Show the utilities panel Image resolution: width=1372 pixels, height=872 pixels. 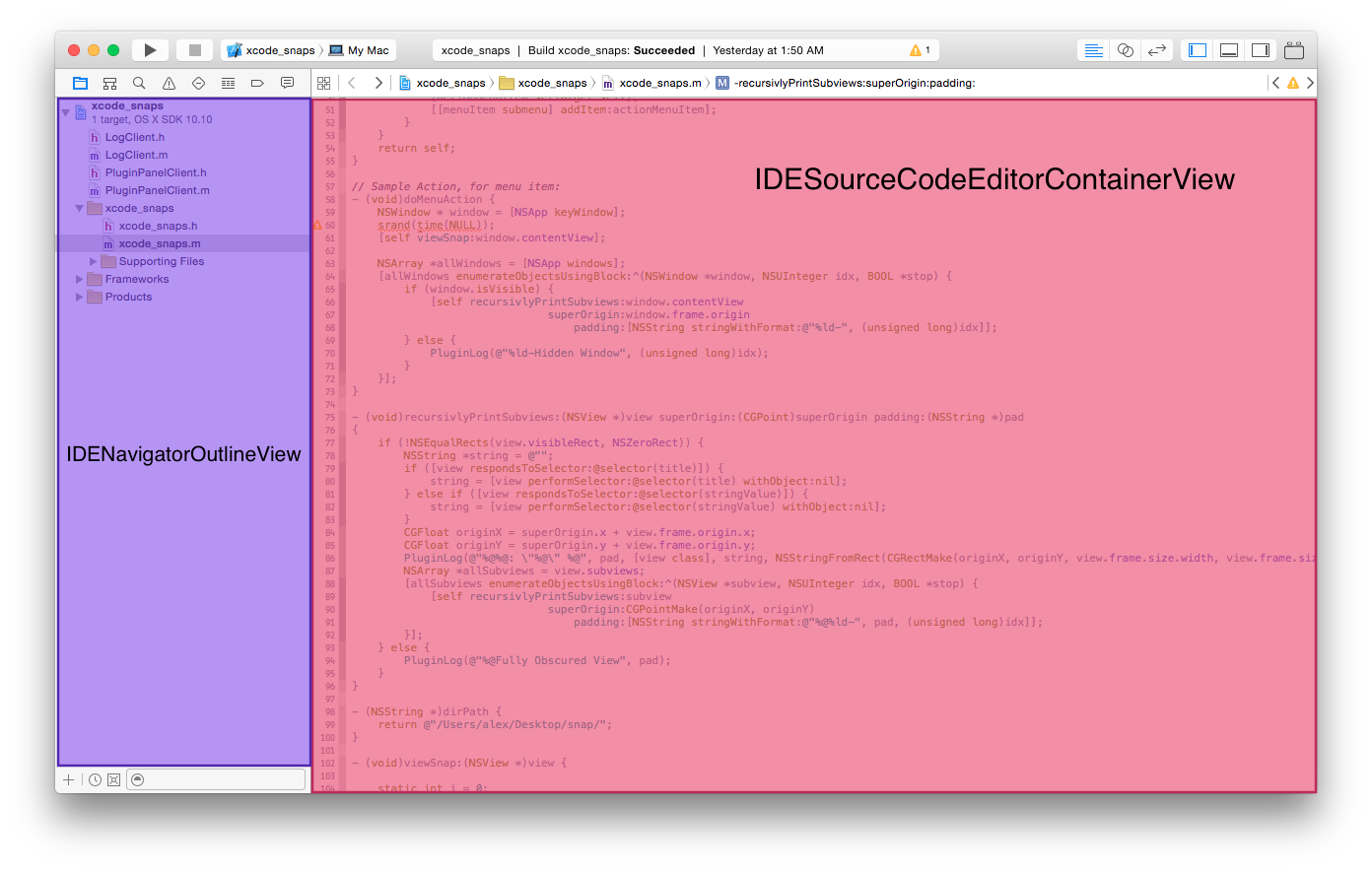pyautogui.click(x=1260, y=49)
